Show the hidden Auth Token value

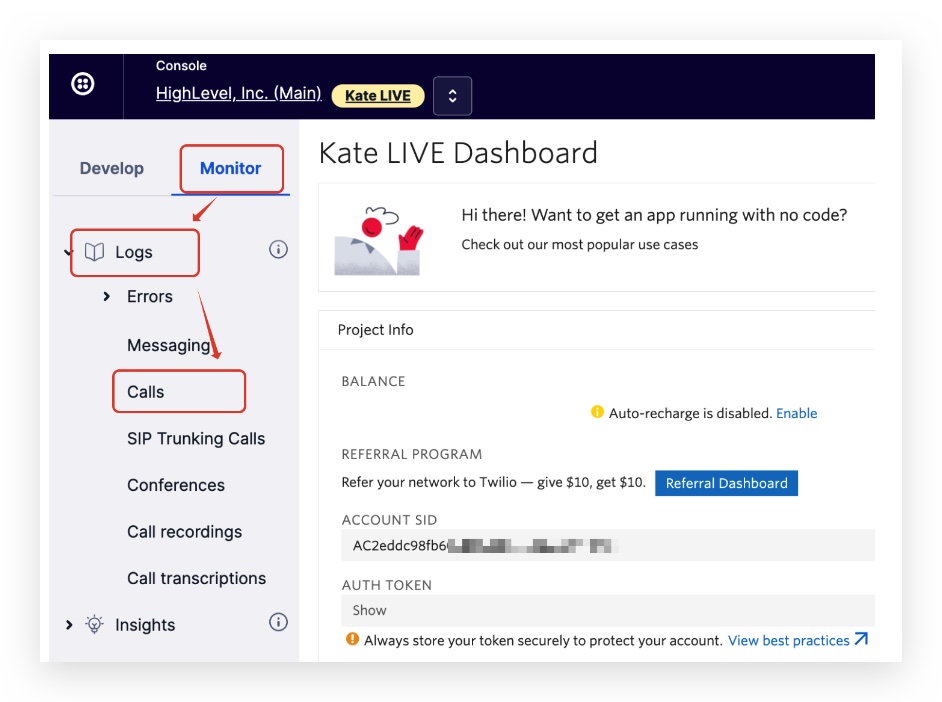coord(369,610)
